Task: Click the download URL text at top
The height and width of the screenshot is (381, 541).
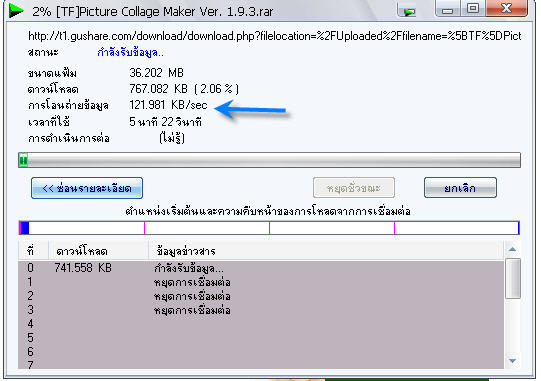Action: (275, 36)
